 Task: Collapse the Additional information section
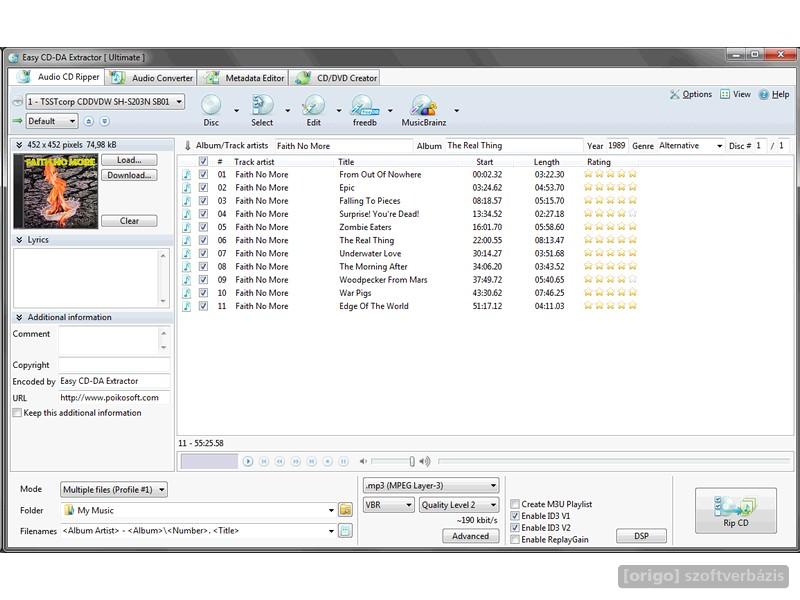19,317
